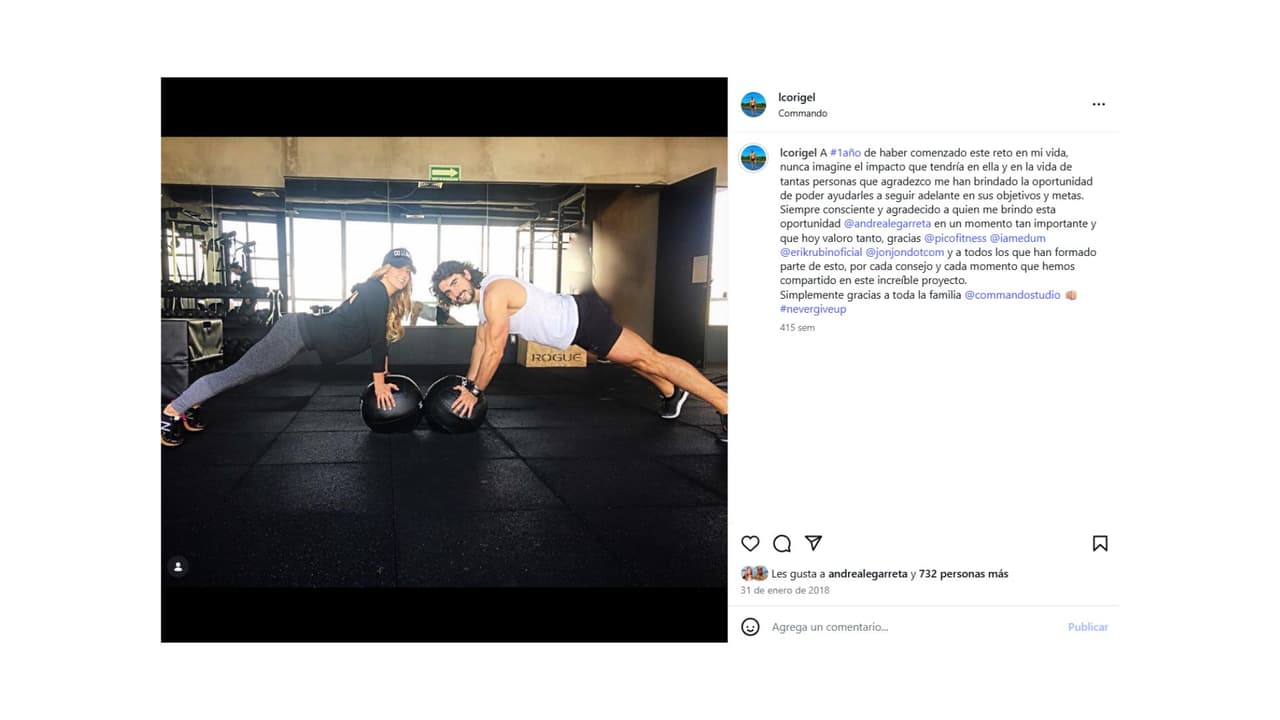Click the Publicar button
This screenshot has width=1280, height=720.
click(1088, 627)
